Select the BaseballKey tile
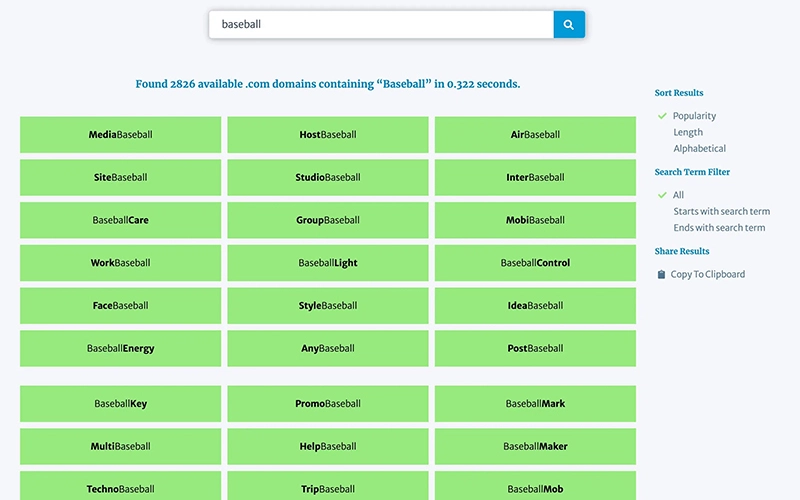Image resolution: width=800 pixels, height=500 pixels. pos(120,404)
